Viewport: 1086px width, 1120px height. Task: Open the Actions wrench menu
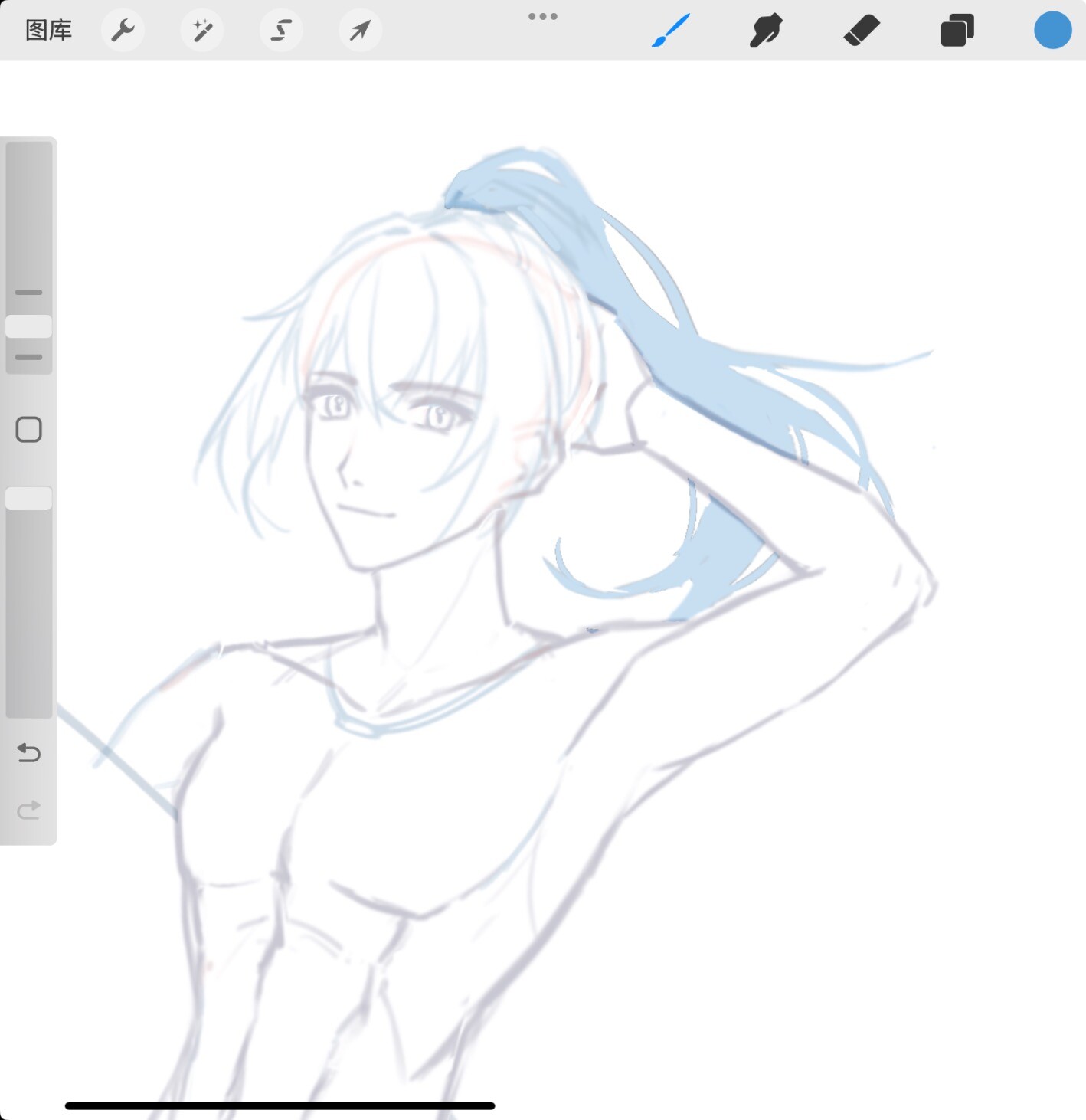click(x=123, y=31)
